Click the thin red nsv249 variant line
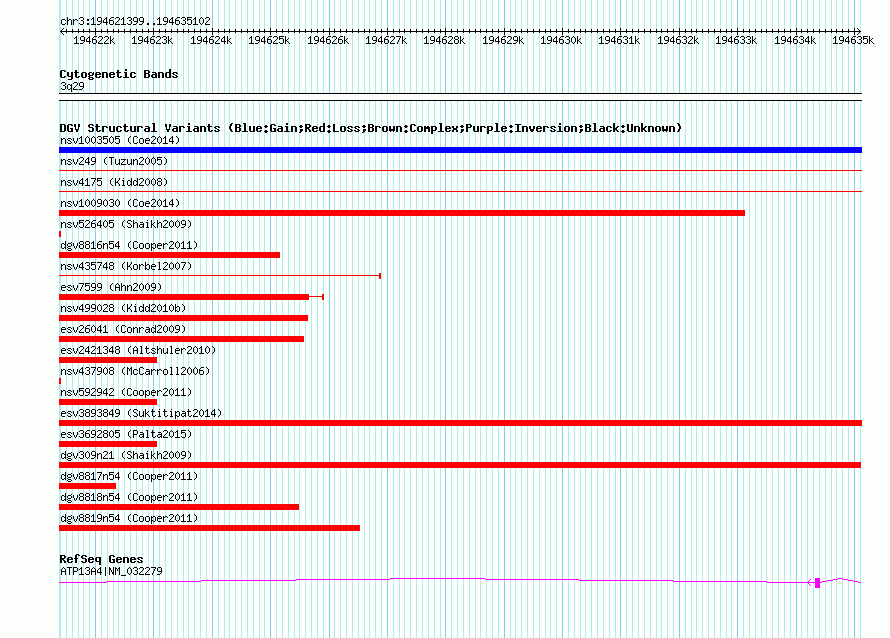The image size is (890, 638). pyautogui.click(x=460, y=170)
